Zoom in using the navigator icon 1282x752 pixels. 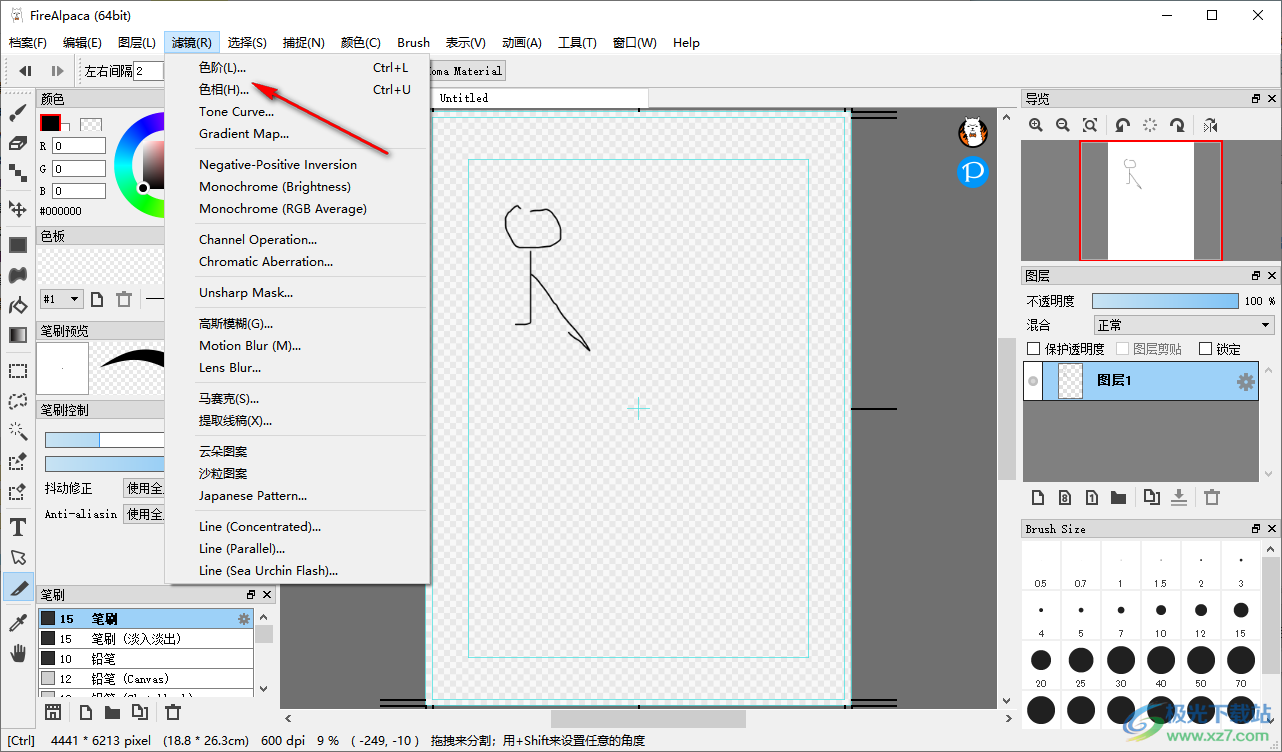(x=1036, y=125)
